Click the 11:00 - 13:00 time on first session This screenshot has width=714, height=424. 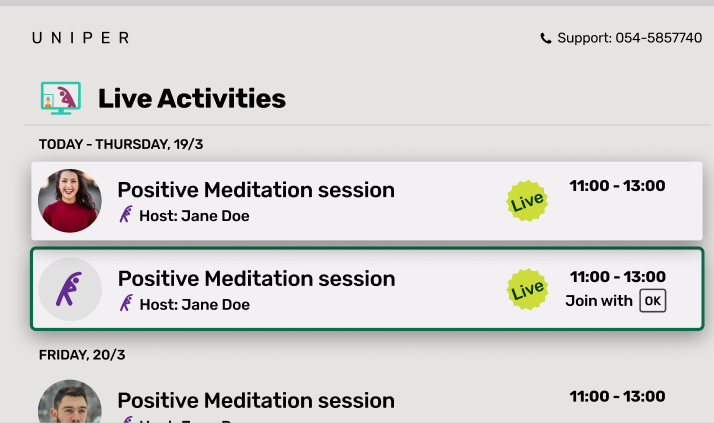617,185
